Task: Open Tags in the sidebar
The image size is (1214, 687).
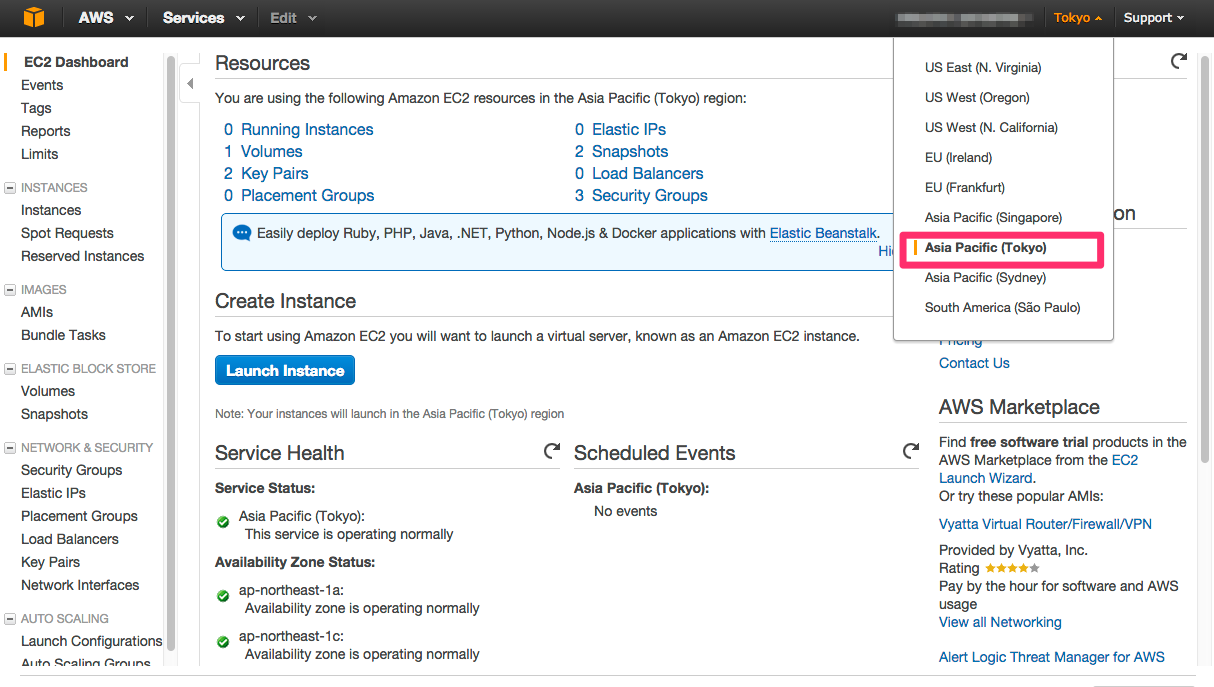Action: 36,108
